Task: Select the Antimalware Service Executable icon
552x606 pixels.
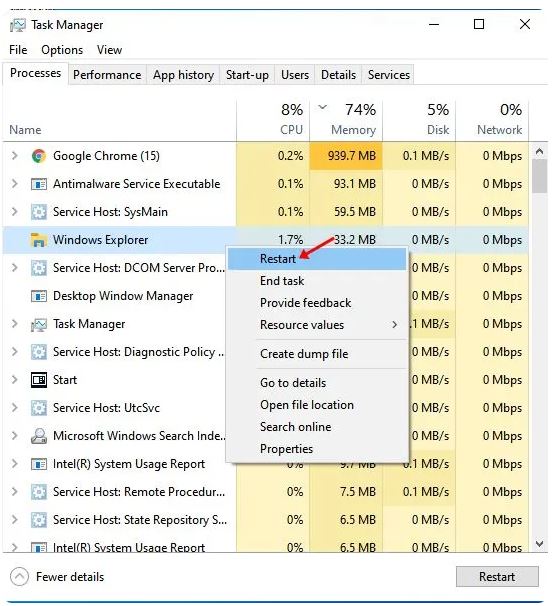Action: [39, 184]
